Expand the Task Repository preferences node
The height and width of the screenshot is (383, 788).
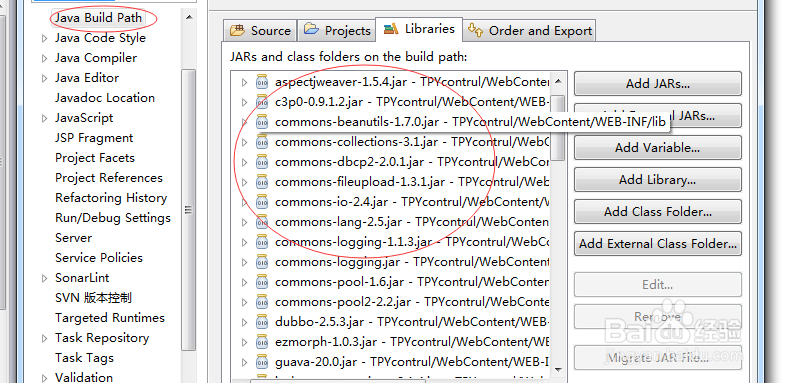click(x=44, y=338)
